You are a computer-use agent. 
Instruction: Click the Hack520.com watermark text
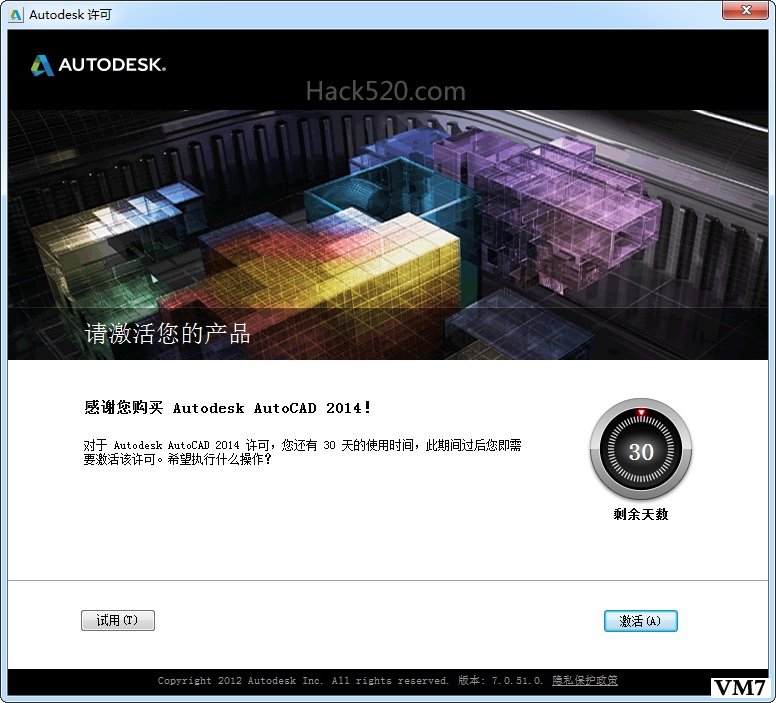coord(385,92)
